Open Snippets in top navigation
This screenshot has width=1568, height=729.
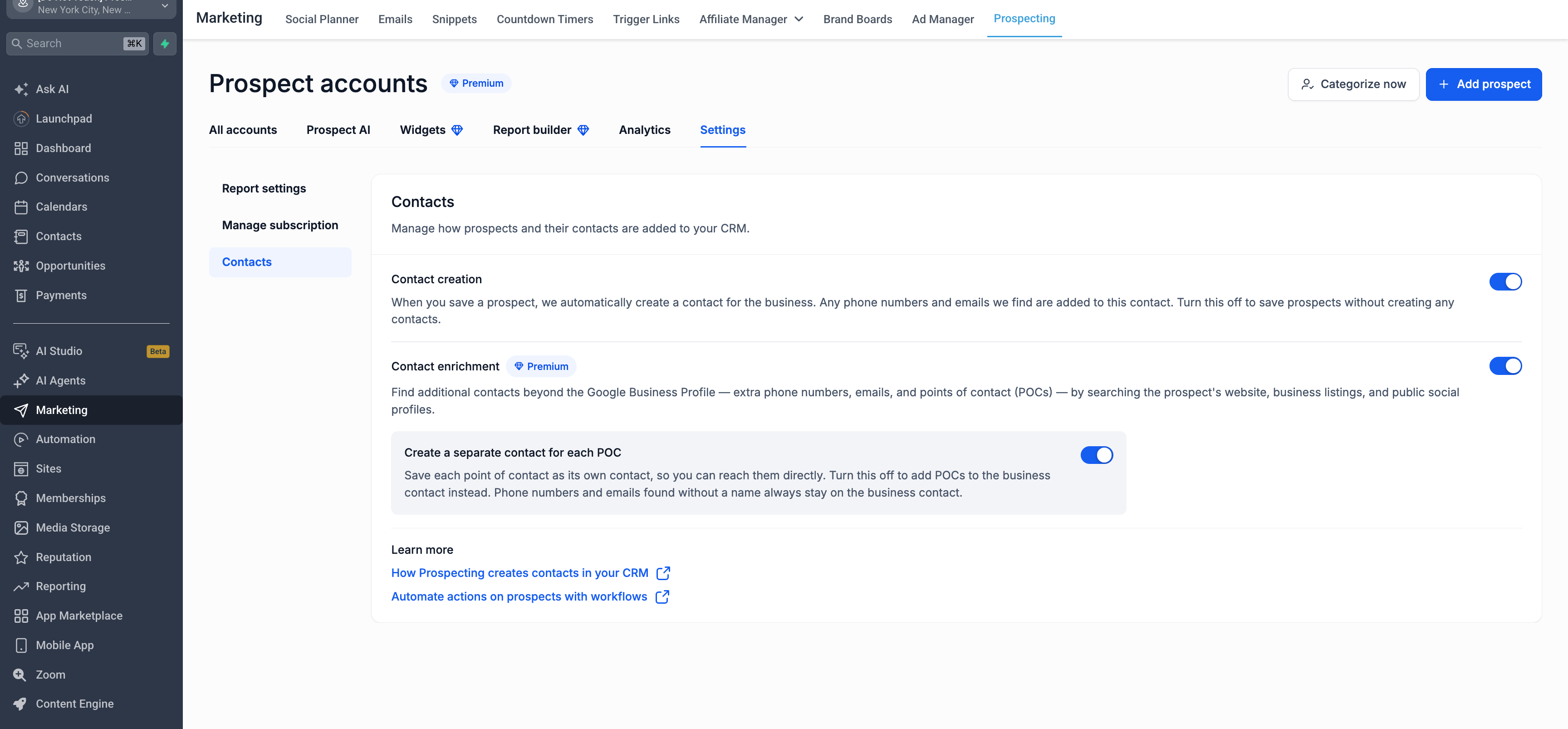[454, 20]
